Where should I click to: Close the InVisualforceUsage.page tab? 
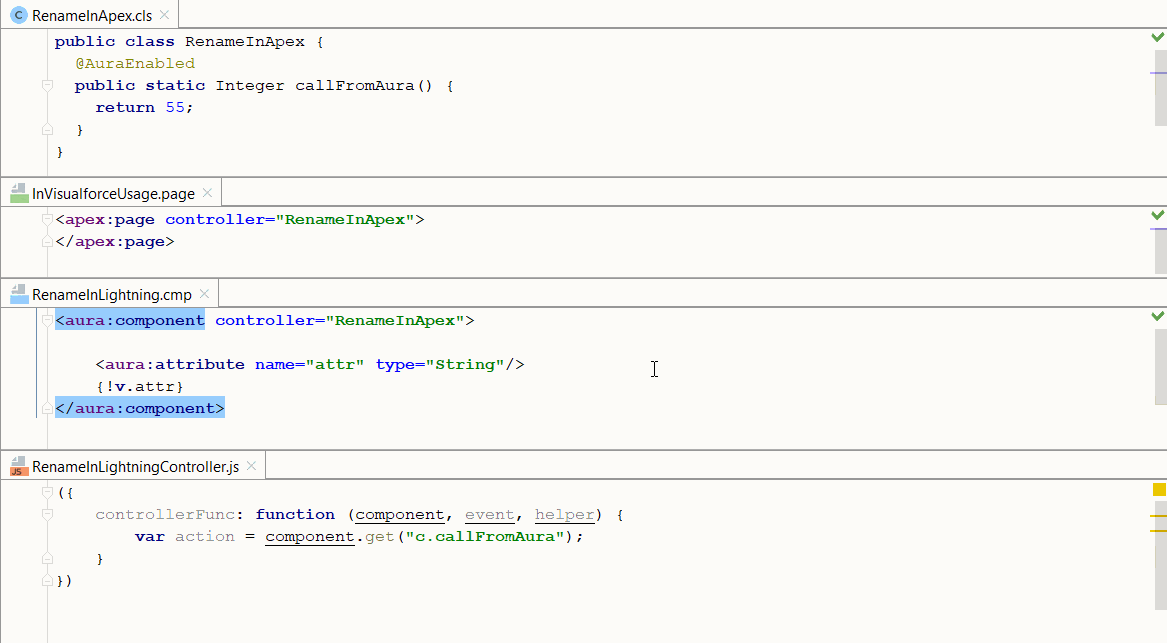point(208,193)
